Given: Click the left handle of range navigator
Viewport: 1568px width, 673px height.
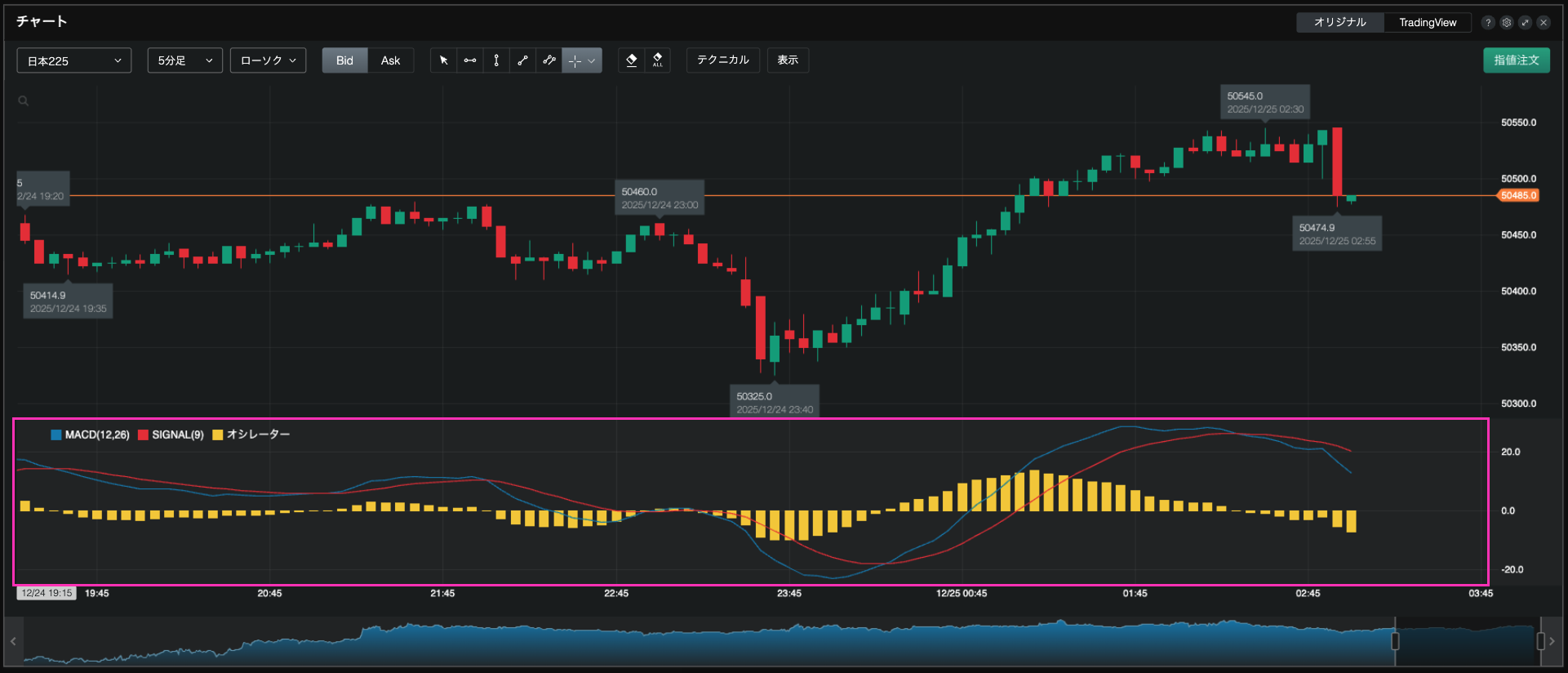Looking at the screenshot, I should point(1395,641).
